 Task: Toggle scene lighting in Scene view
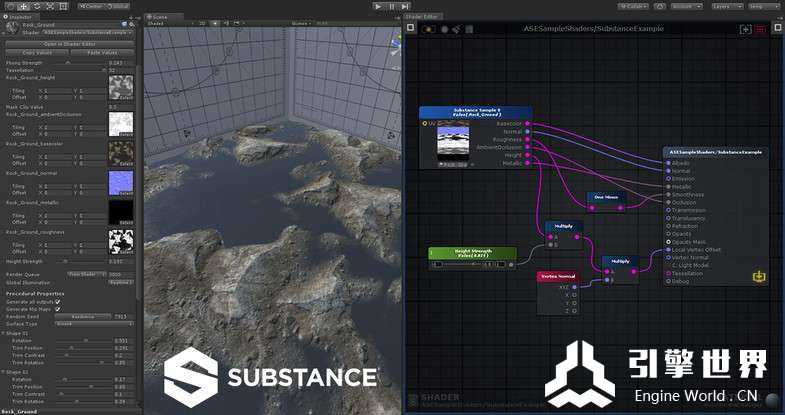click(215, 24)
